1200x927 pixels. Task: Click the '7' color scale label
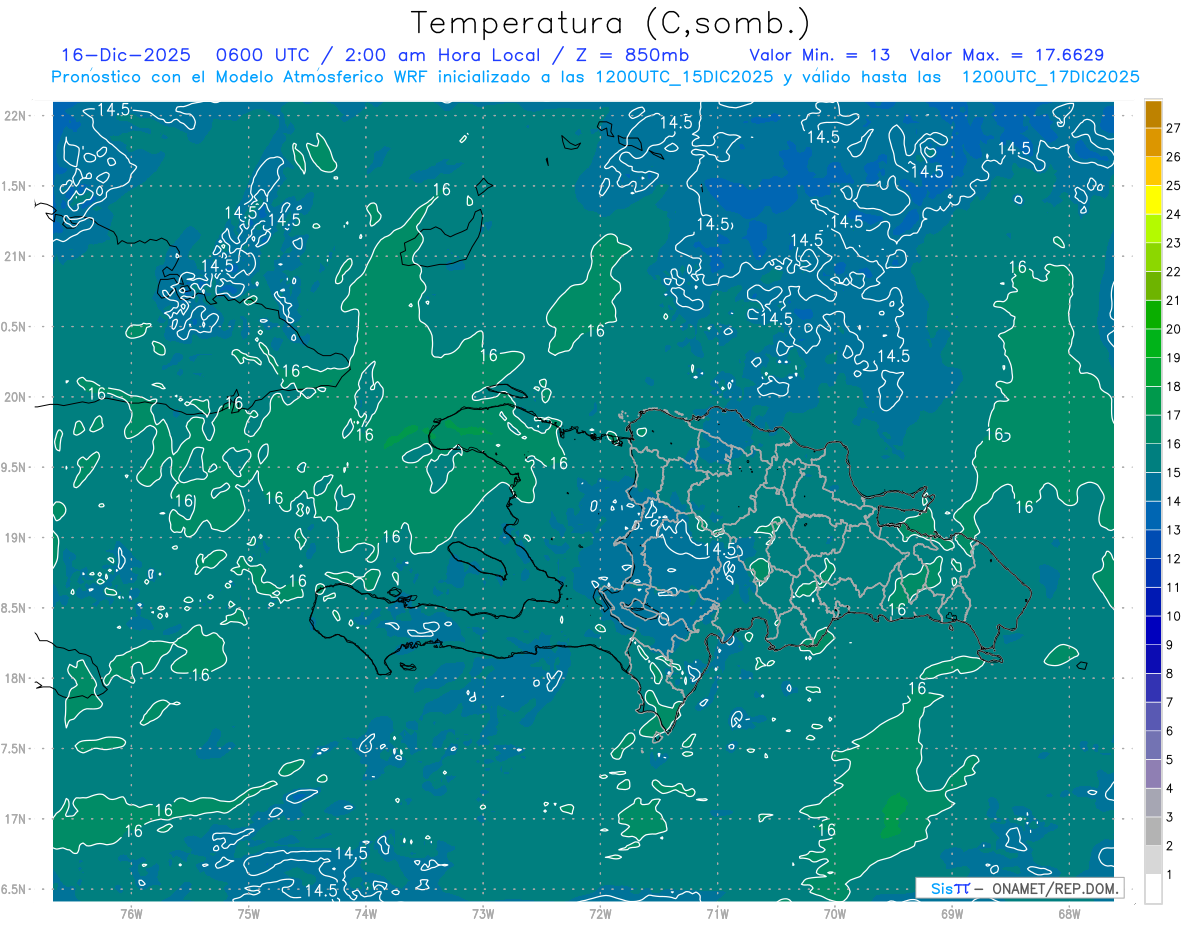click(x=1170, y=702)
